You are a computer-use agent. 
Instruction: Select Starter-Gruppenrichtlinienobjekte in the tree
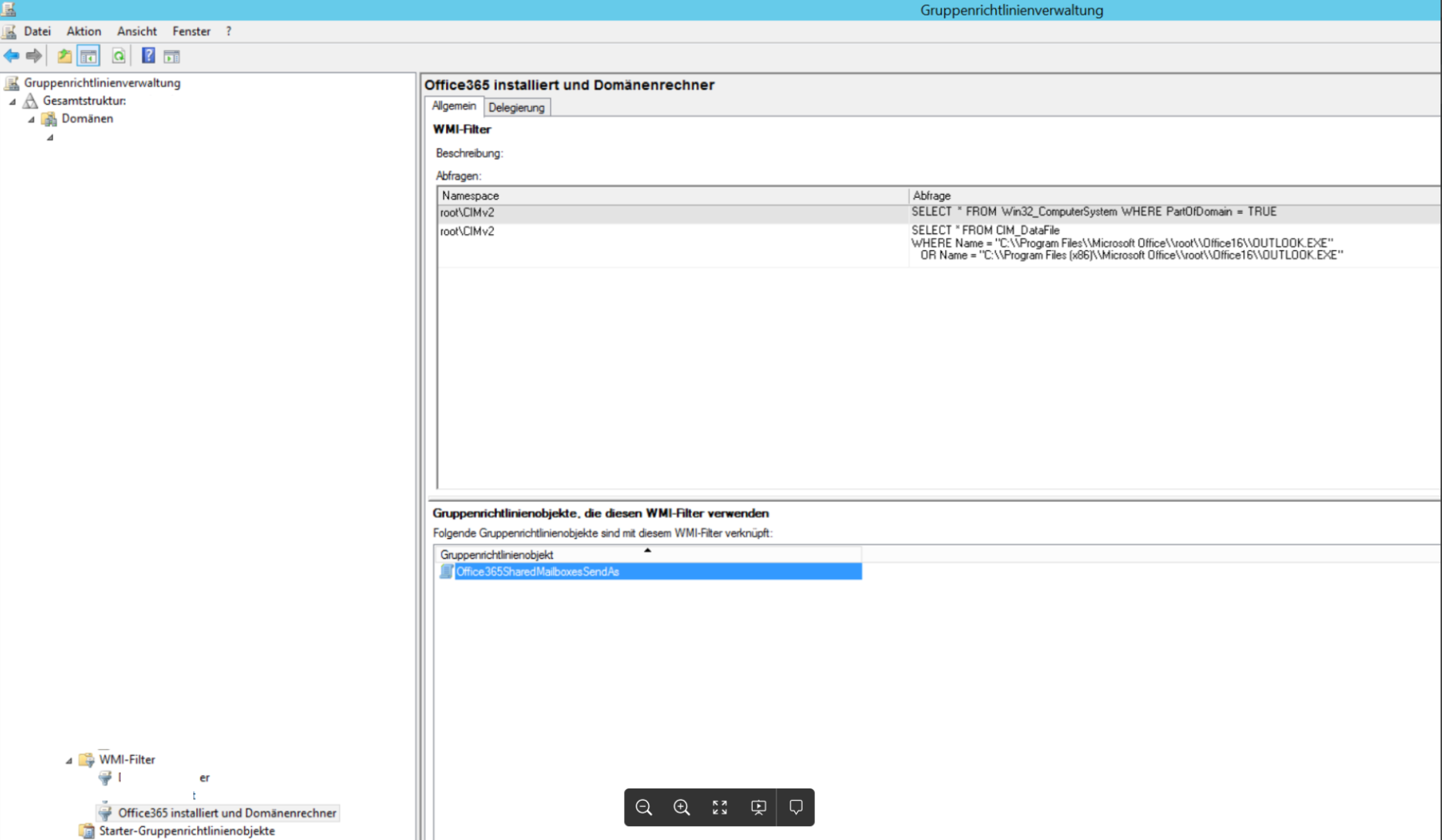tap(186, 831)
